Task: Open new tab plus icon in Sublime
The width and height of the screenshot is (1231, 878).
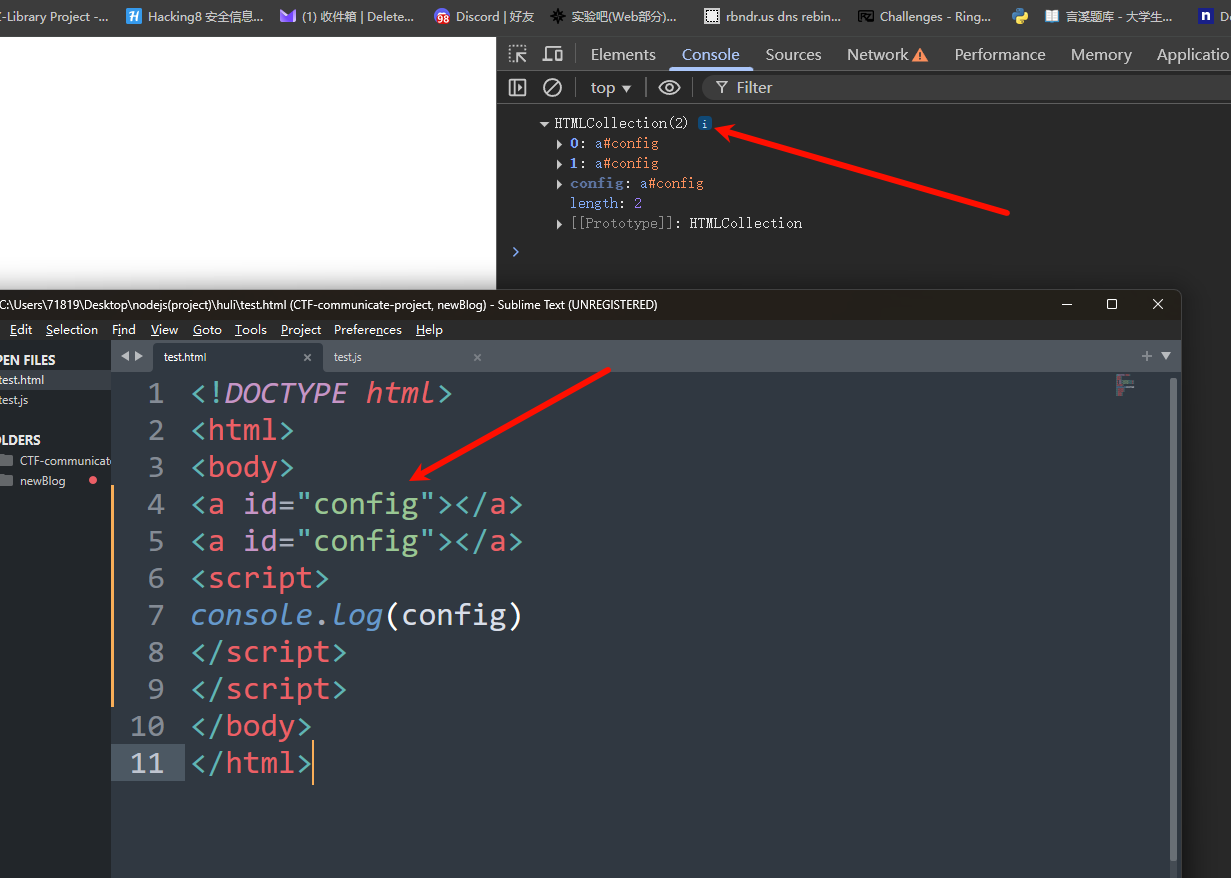Action: 1146,356
